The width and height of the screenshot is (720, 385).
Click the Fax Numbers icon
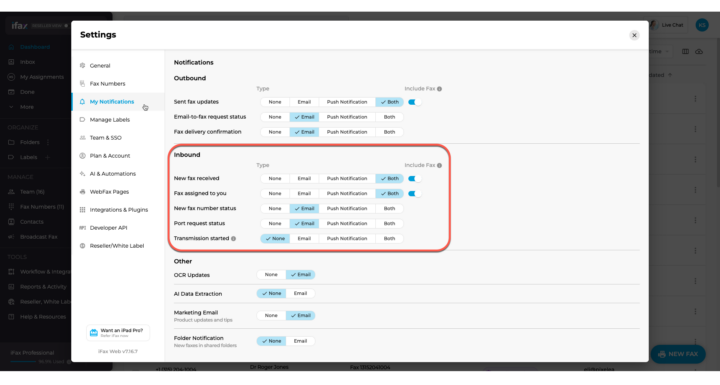(83, 84)
